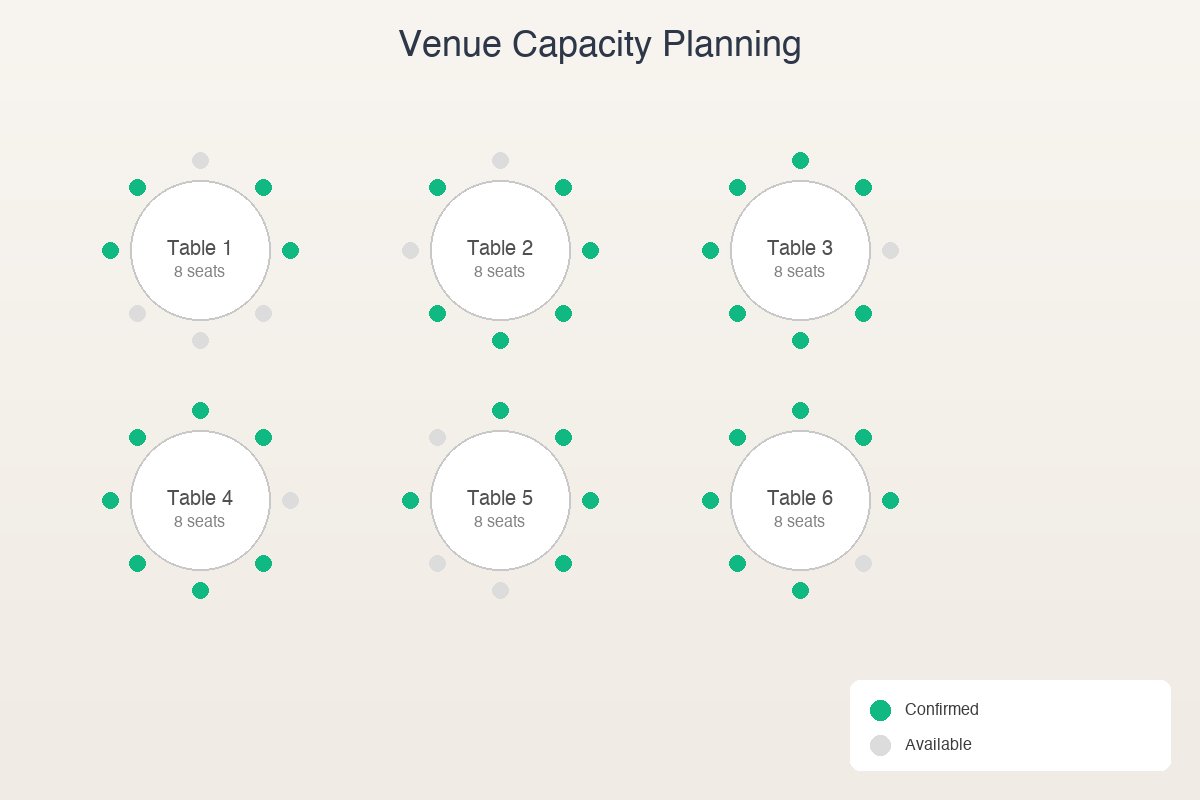The image size is (1200, 800).
Task: Click the Venue Capacity Planning title
Action: coord(600,45)
